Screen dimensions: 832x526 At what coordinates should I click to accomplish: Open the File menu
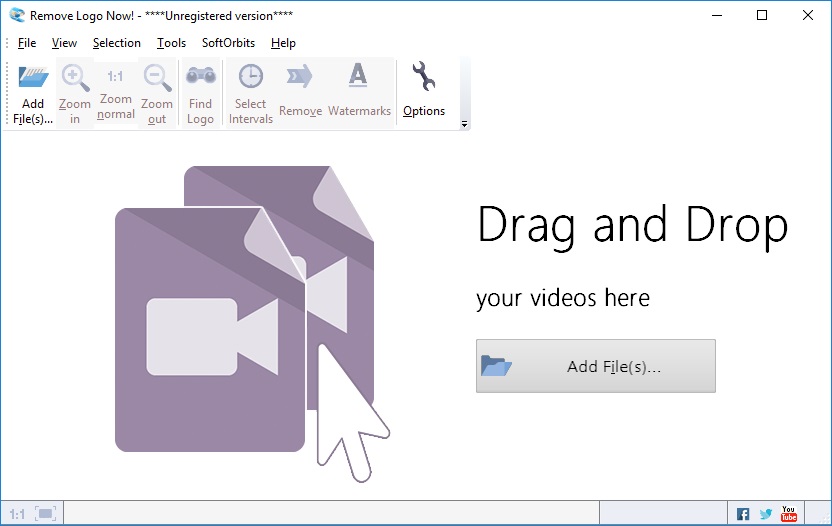pos(27,43)
